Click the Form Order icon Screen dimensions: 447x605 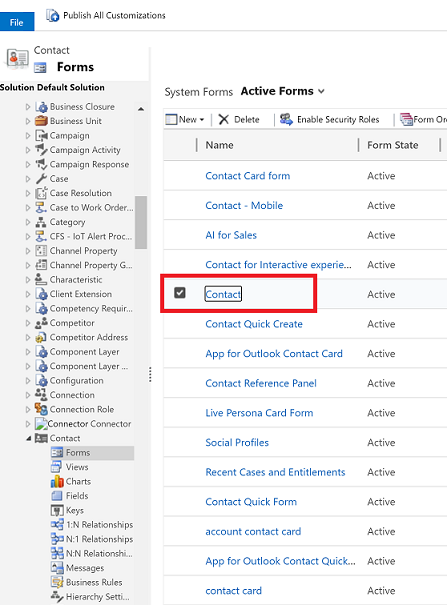[x=406, y=120]
